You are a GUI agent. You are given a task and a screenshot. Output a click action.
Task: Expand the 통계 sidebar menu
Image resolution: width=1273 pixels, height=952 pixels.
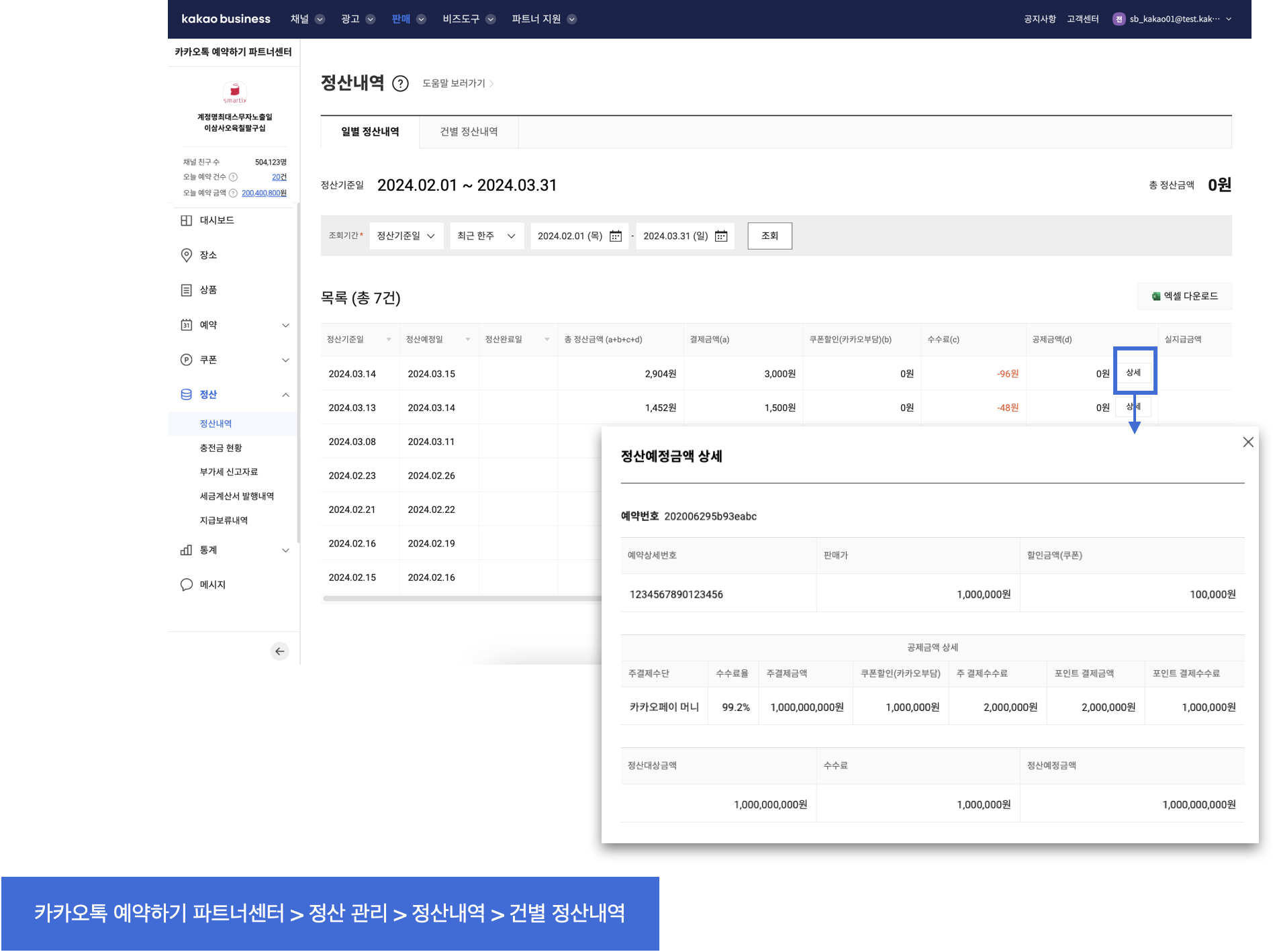pyautogui.click(x=285, y=551)
